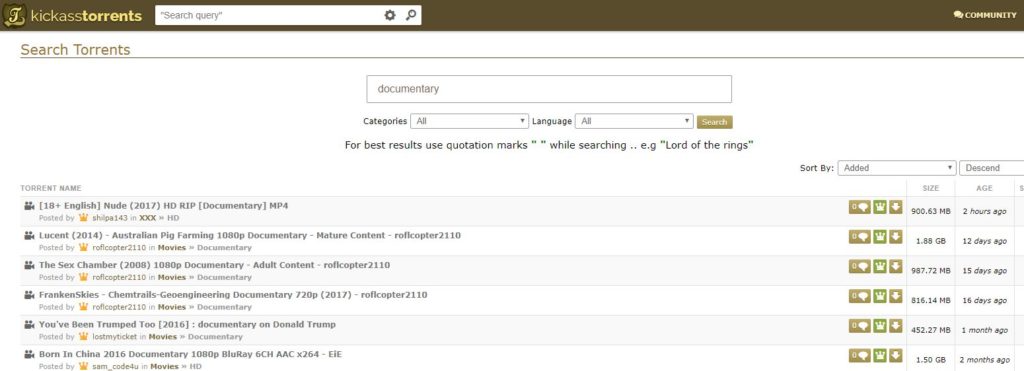Open "[18+ English] Nude (2017)" torrent link
Screen dimensions: 1024x371
click(x=163, y=206)
